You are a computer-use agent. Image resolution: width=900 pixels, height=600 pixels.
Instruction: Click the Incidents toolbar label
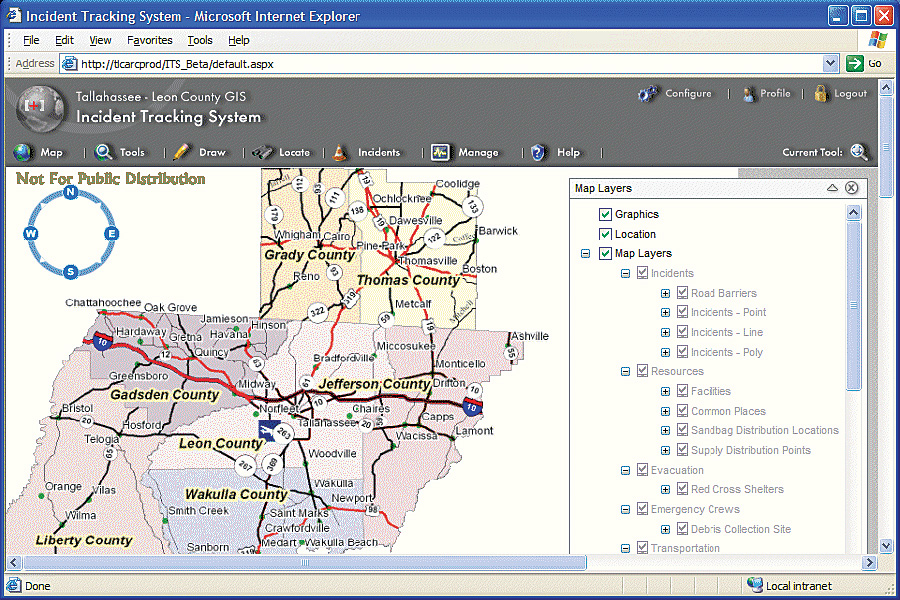coord(379,152)
